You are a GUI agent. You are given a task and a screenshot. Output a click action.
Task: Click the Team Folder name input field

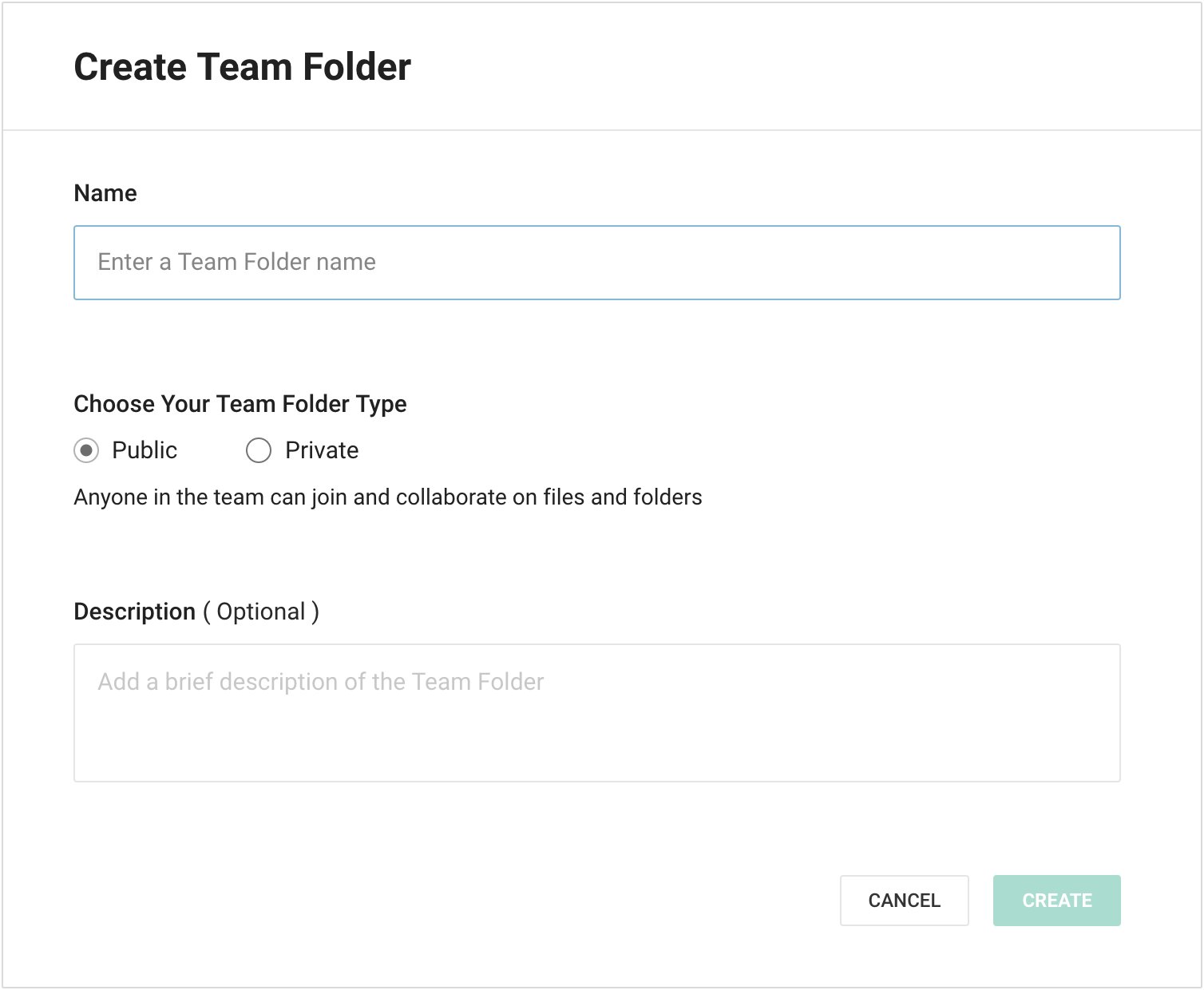tap(597, 263)
